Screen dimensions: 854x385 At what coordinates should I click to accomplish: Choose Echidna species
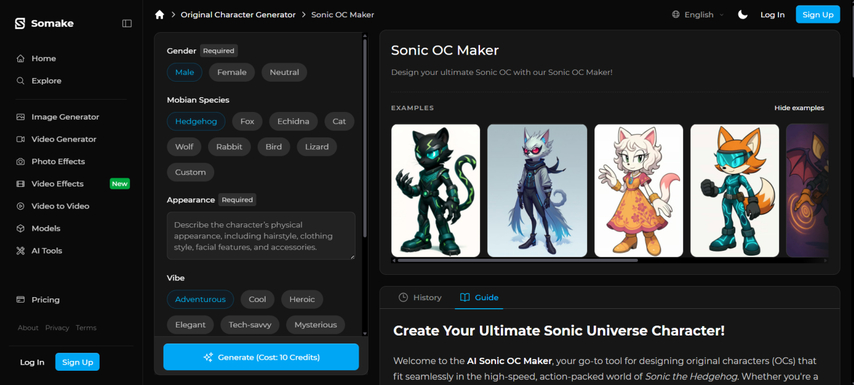click(x=293, y=121)
